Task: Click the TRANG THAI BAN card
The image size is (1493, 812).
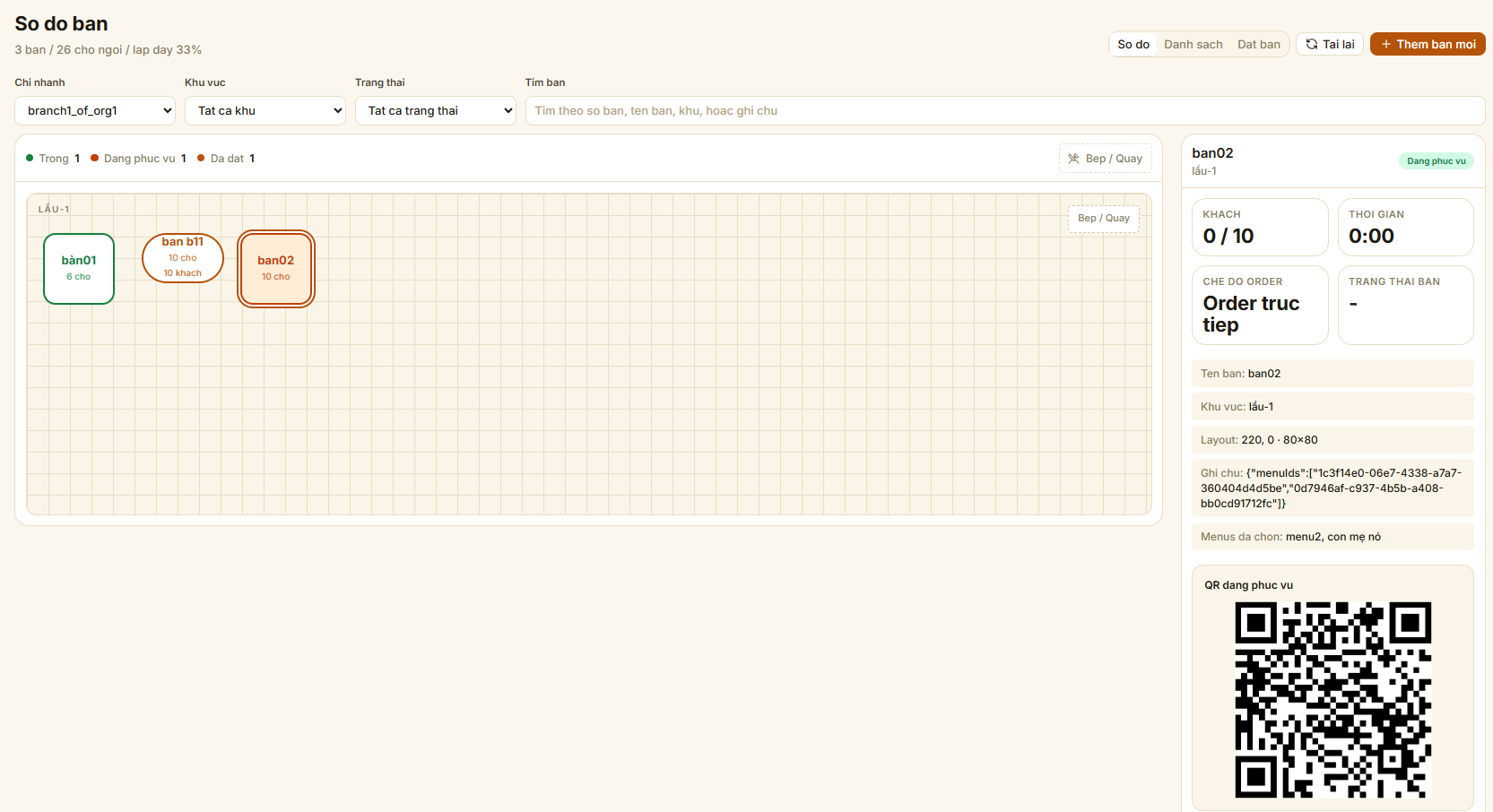Action: [x=1406, y=305]
